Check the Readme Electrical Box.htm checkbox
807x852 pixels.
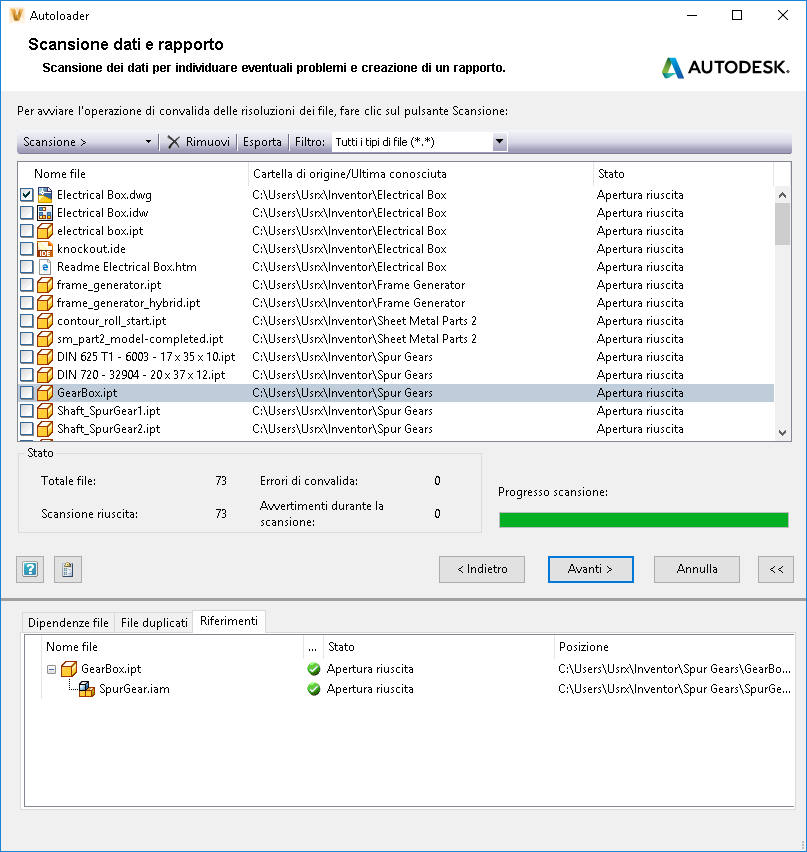[x=27, y=267]
